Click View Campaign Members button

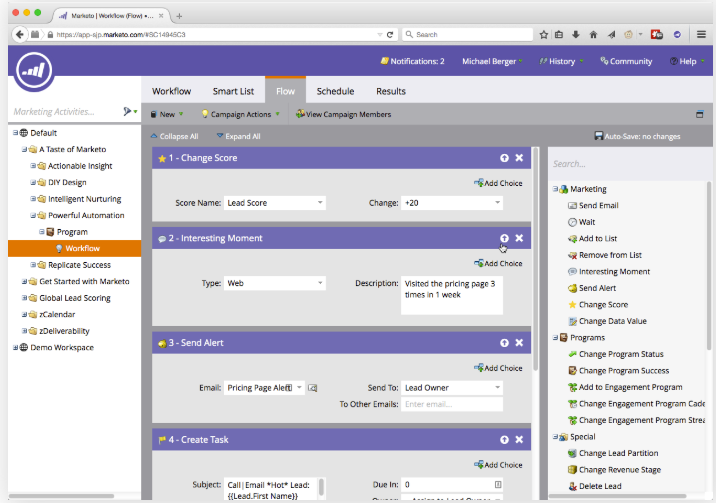(x=343, y=114)
